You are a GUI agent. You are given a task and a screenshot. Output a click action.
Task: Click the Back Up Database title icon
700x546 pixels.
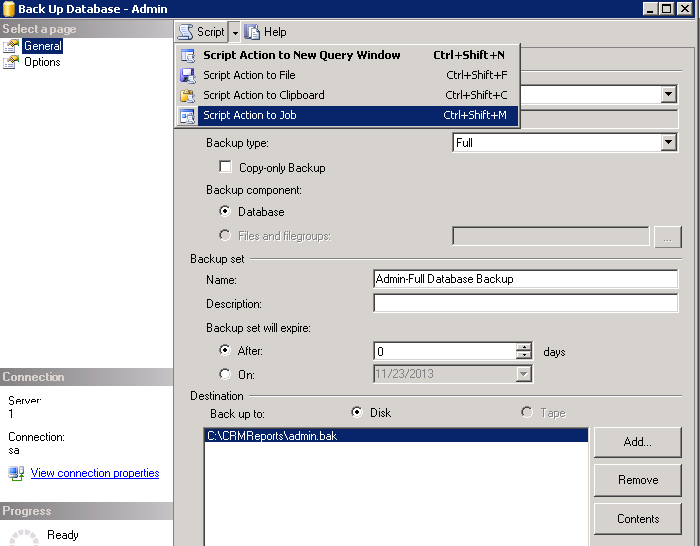8,9
